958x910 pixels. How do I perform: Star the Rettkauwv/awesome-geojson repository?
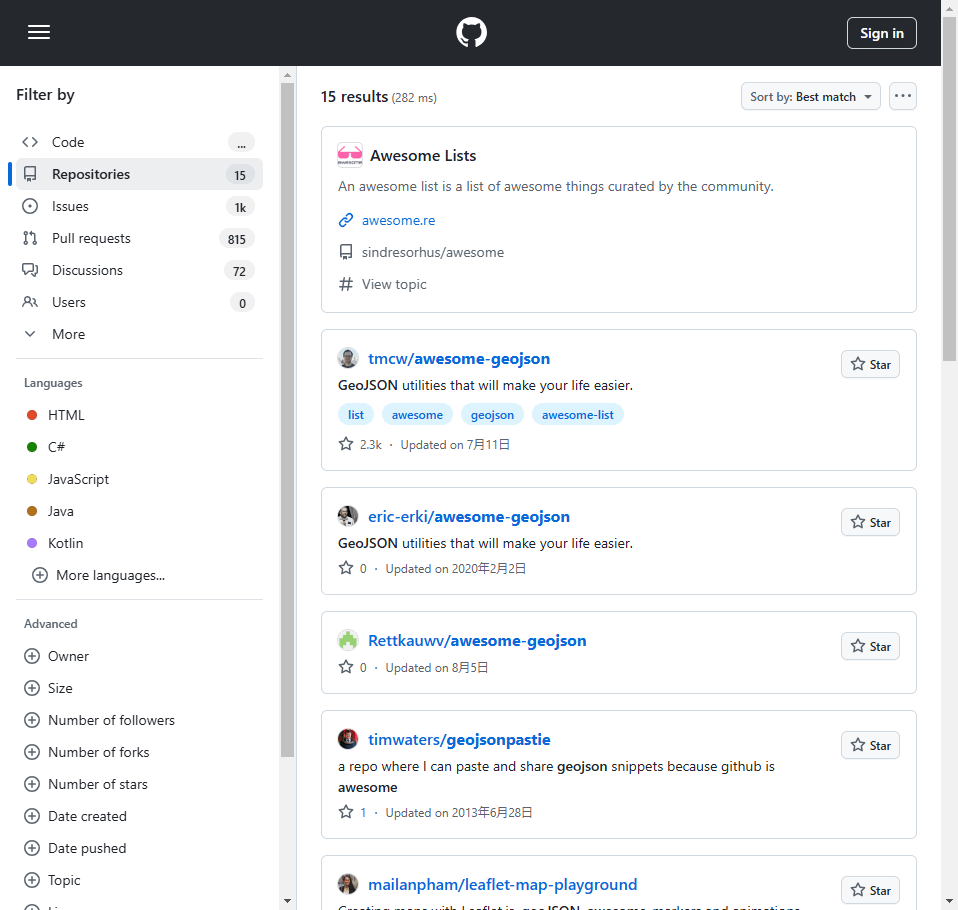870,646
